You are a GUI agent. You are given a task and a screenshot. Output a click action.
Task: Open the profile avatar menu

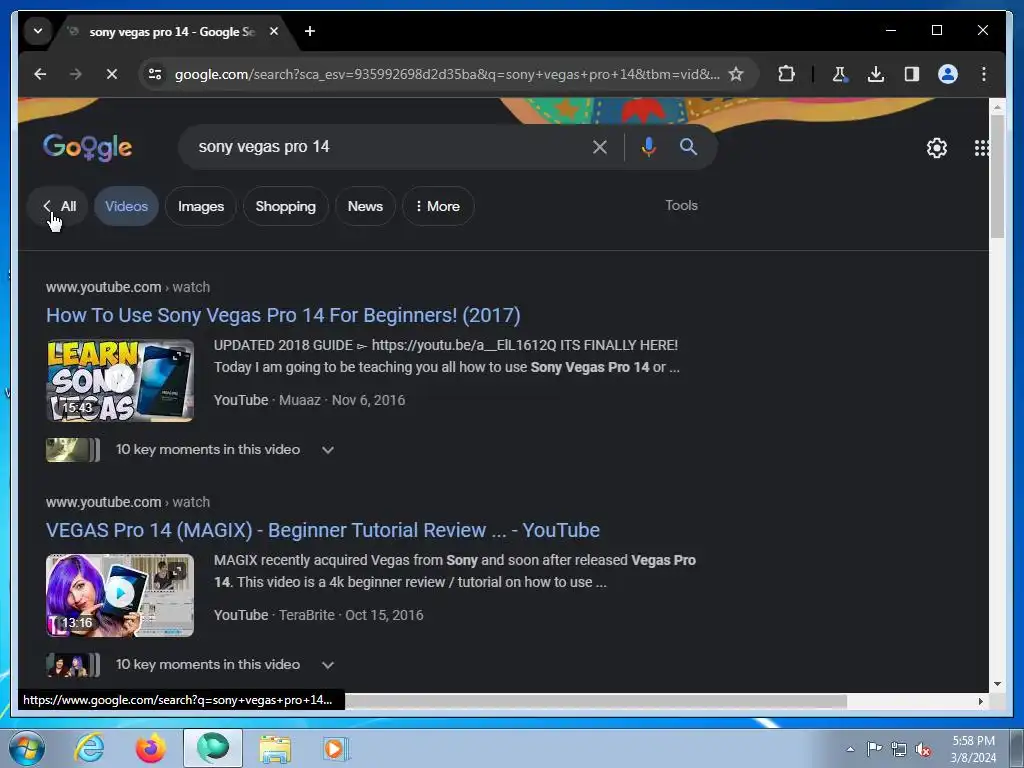point(948,74)
